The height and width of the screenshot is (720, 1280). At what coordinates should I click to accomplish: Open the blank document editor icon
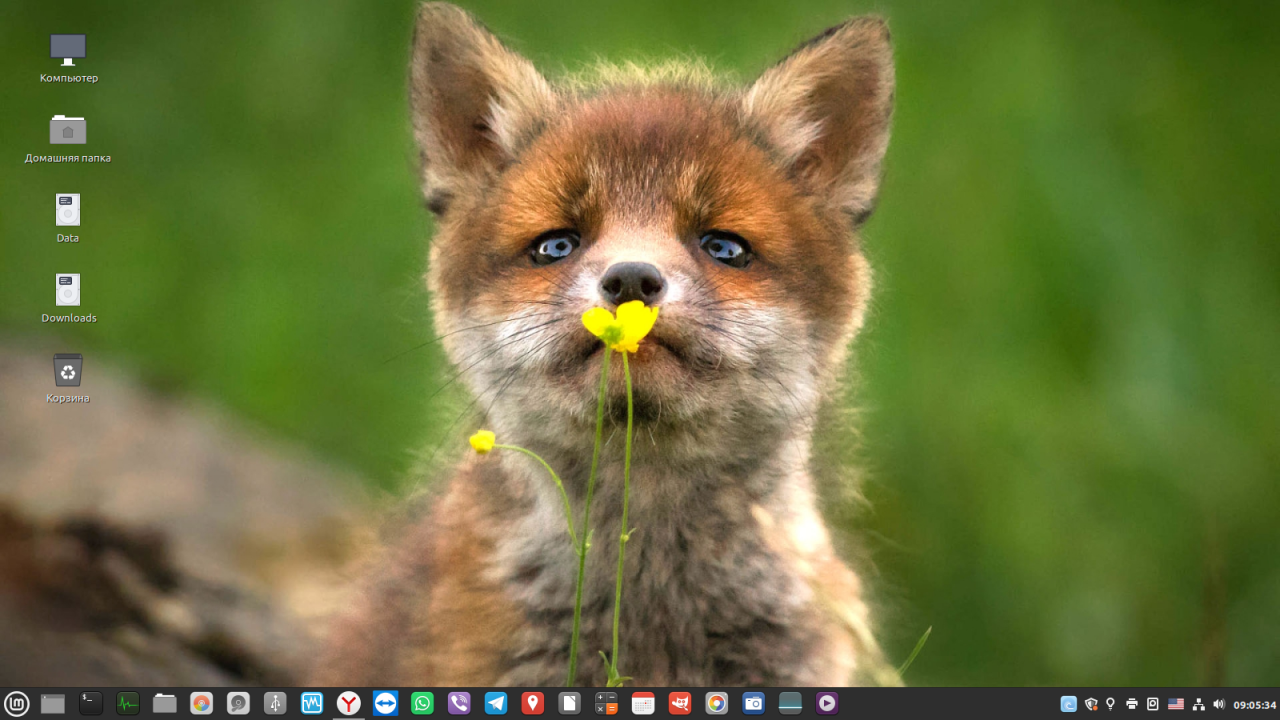(x=569, y=704)
